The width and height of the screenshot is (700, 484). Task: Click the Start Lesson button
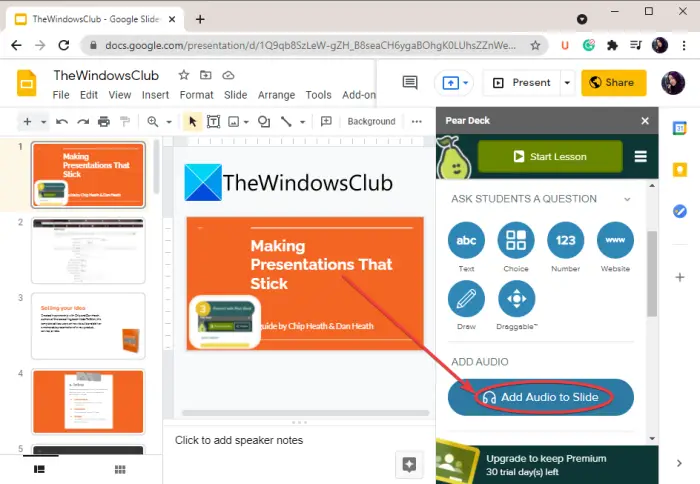(550, 157)
